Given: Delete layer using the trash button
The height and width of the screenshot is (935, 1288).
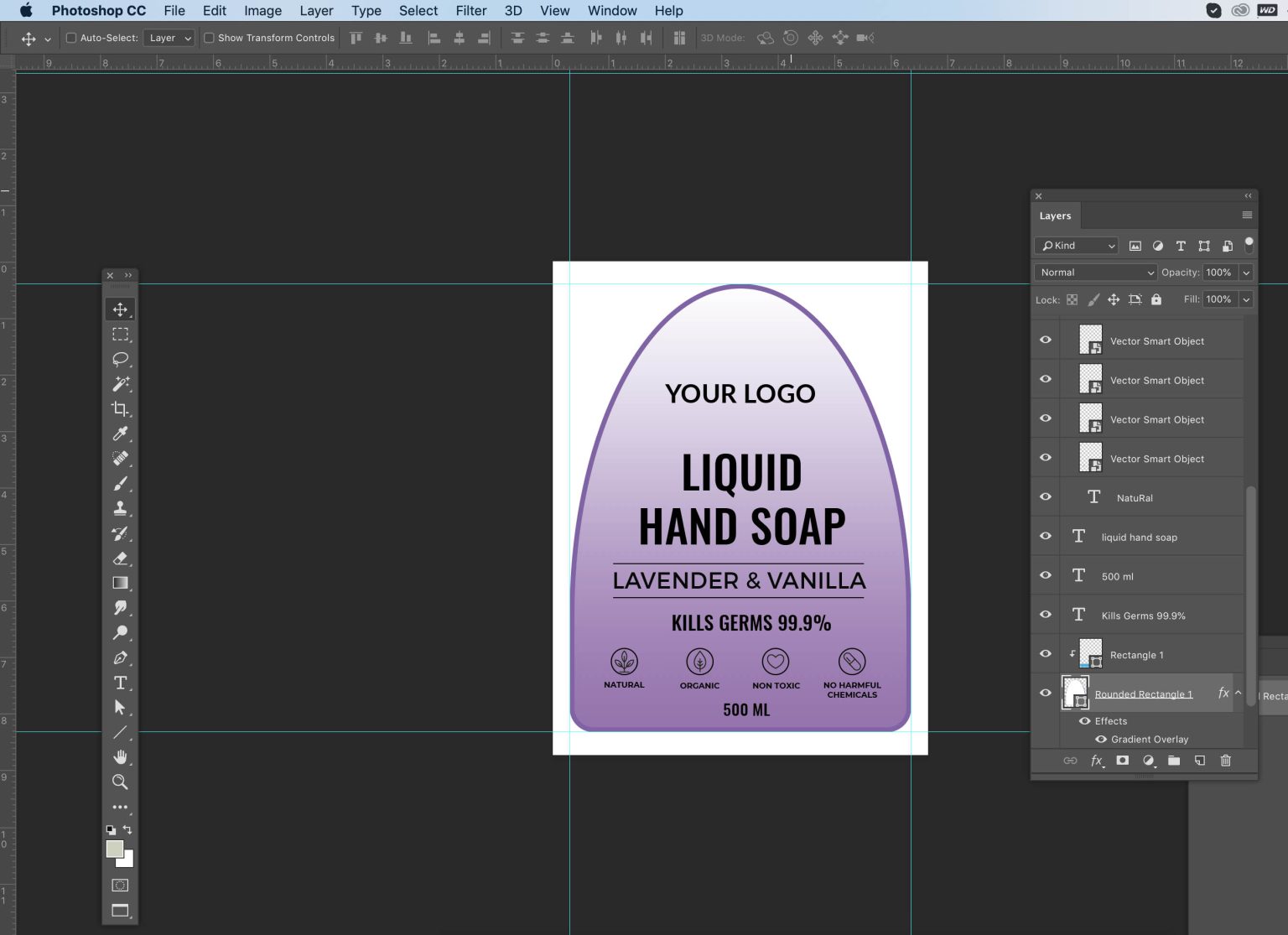Looking at the screenshot, I should tap(1225, 761).
